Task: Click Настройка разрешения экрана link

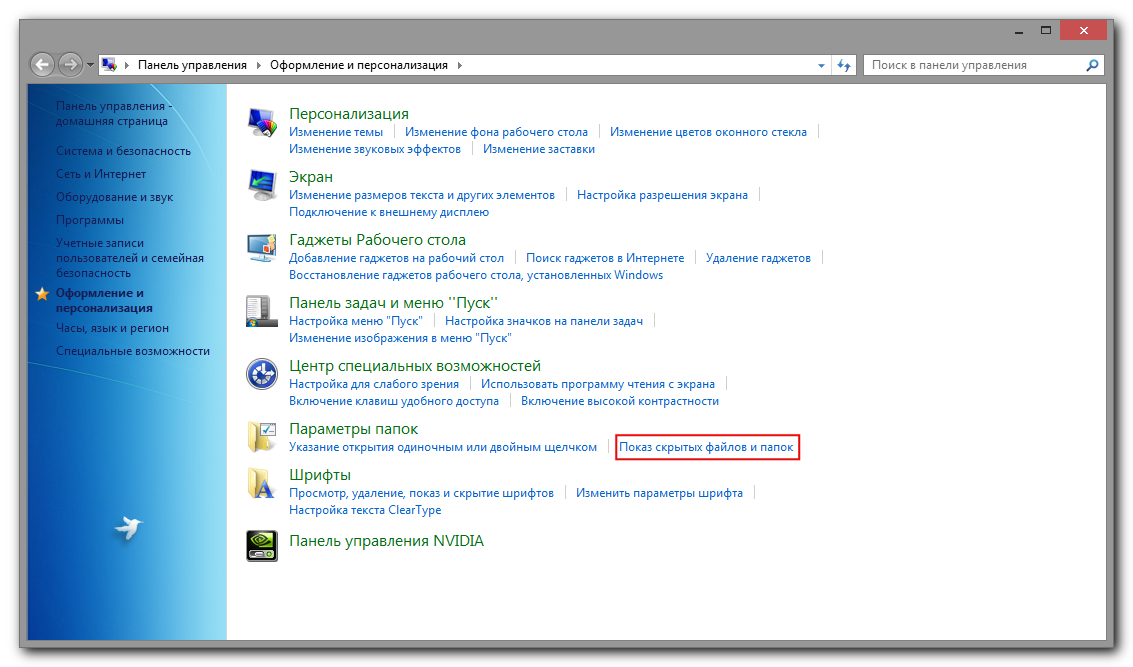Action: tap(663, 195)
